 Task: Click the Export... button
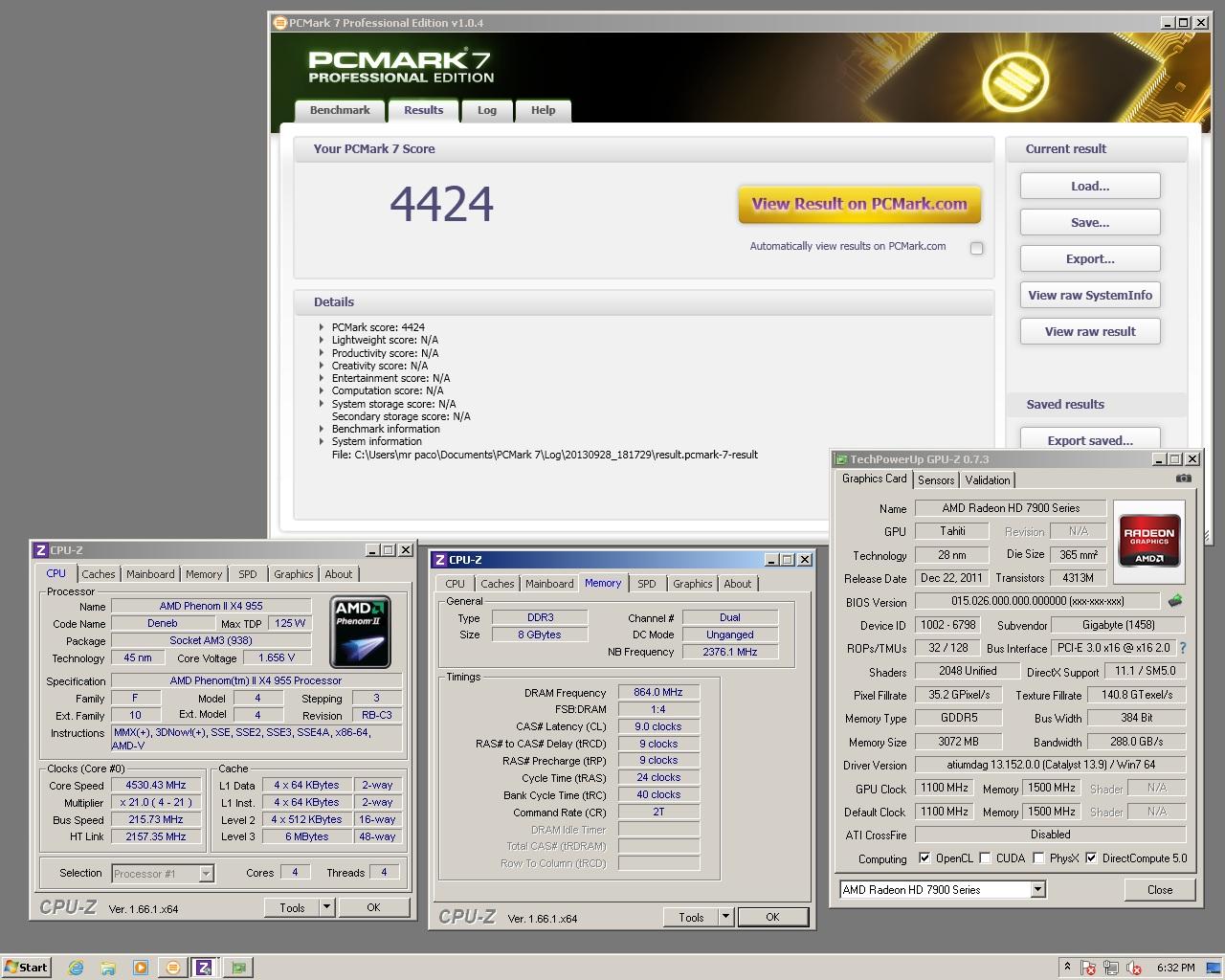[1090, 258]
